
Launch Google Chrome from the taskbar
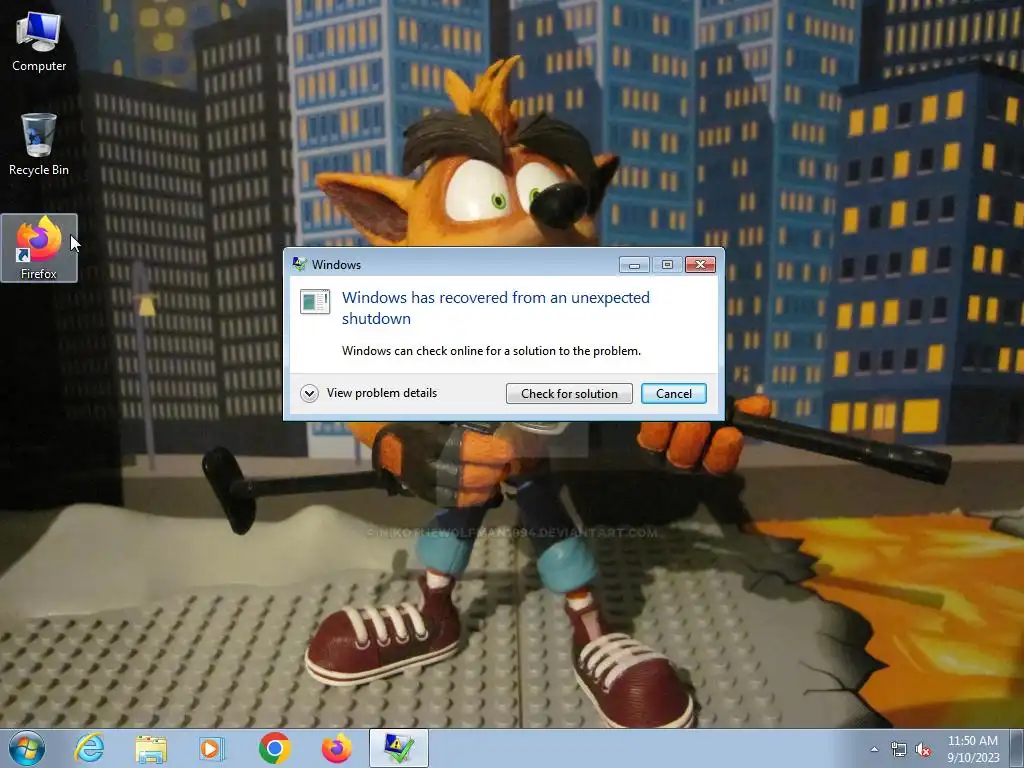pos(274,748)
